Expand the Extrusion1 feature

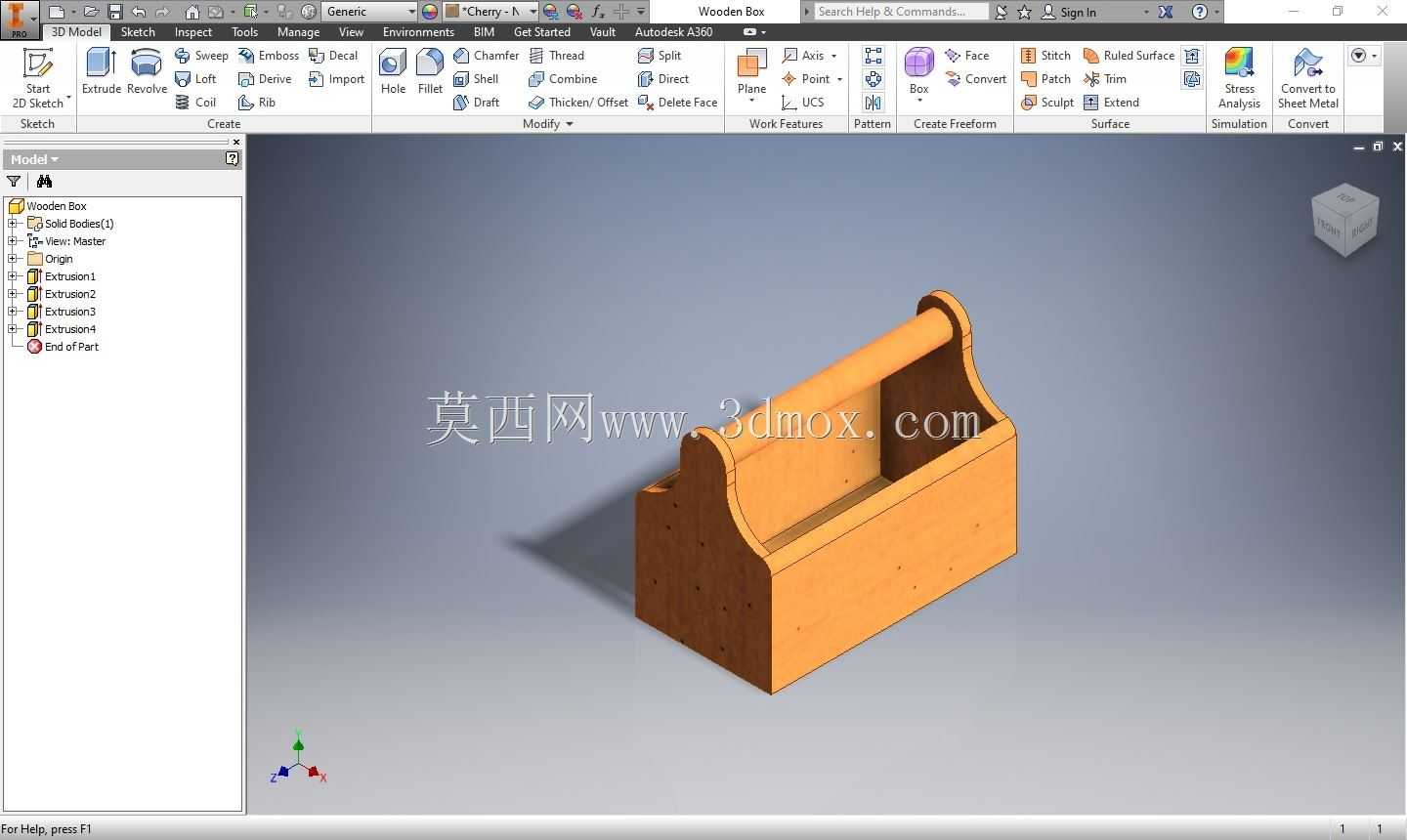[x=13, y=276]
